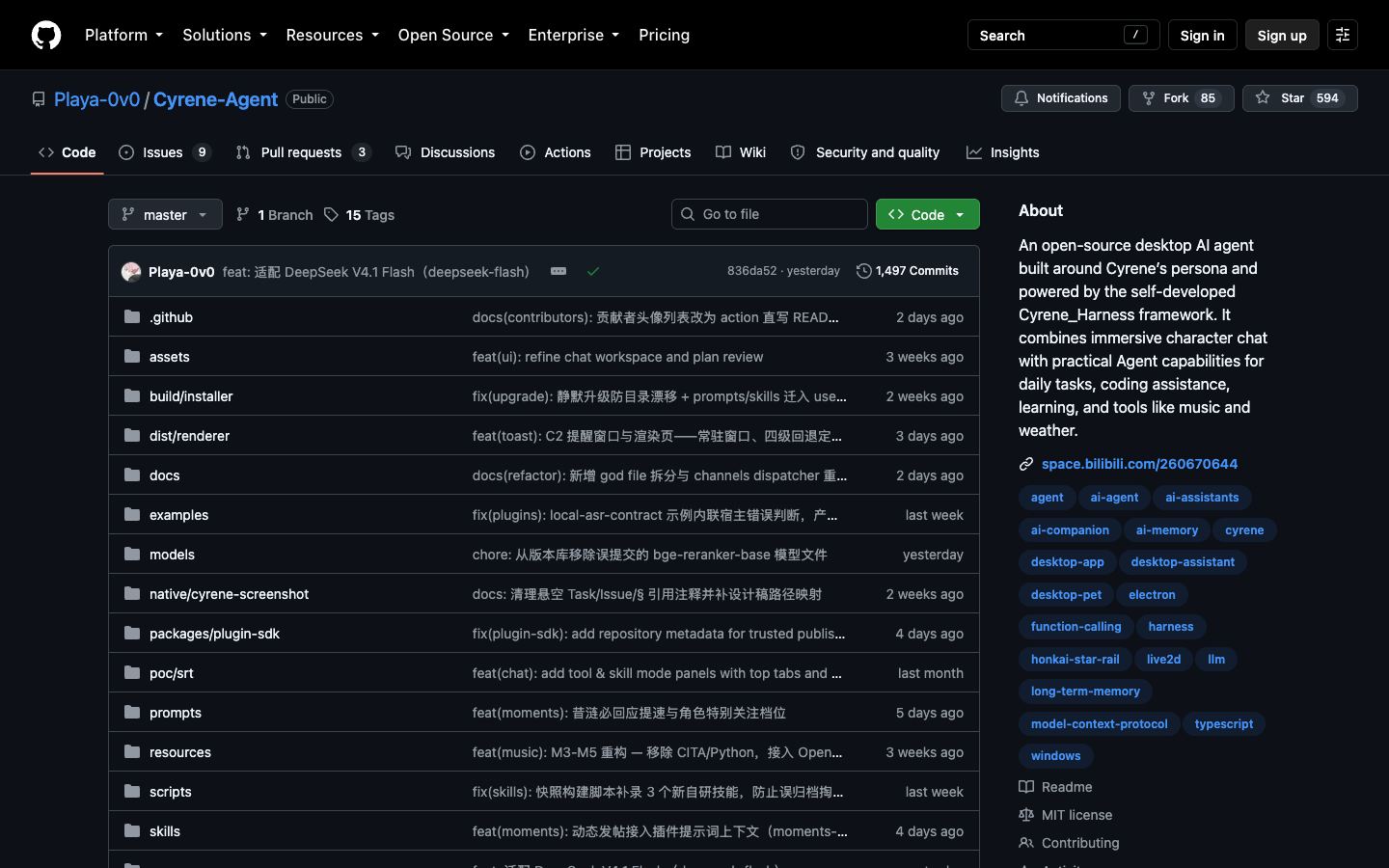This screenshot has width=1389, height=868.
Task: Click the Sign up button
Action: tap(1282, 35)
